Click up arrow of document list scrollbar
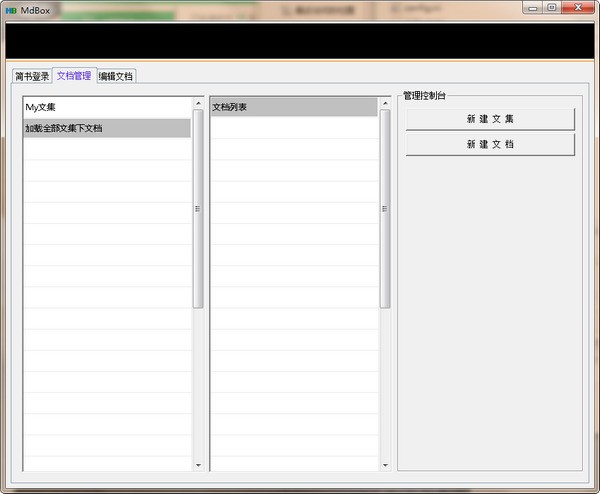Image resolution: width=600 pixels, height=494 pixels. (x=385, y=103)
